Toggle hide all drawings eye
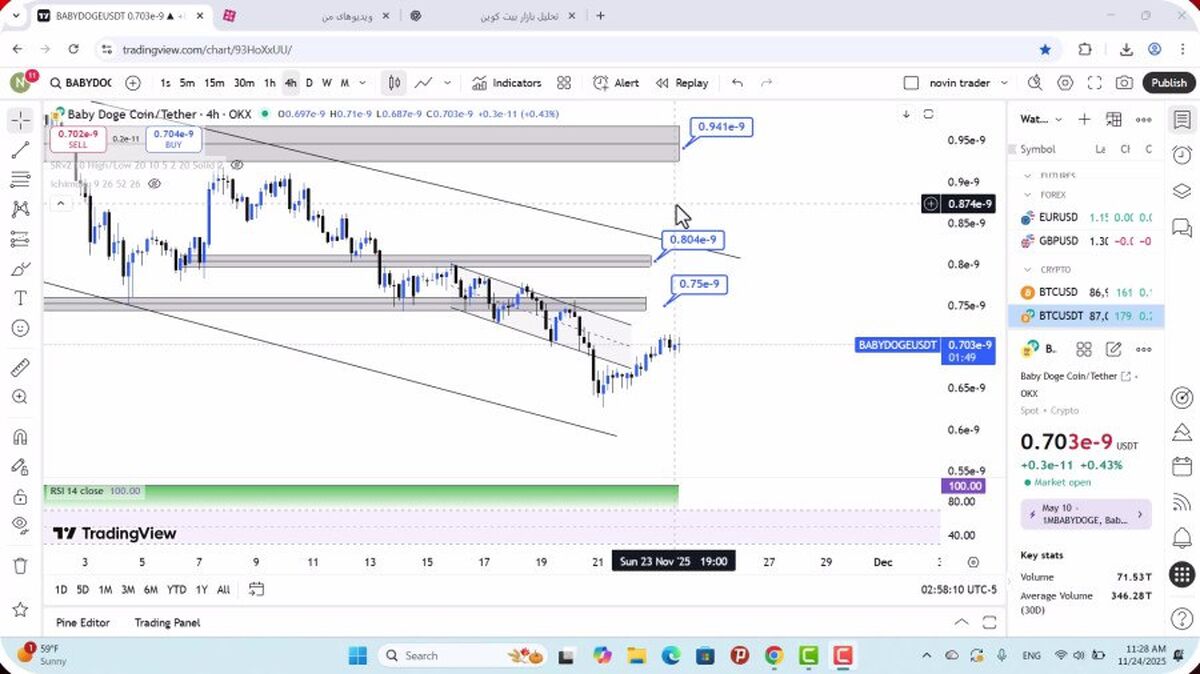The width and height of the screenshot is (1200, 674). [x=21, y=525]
